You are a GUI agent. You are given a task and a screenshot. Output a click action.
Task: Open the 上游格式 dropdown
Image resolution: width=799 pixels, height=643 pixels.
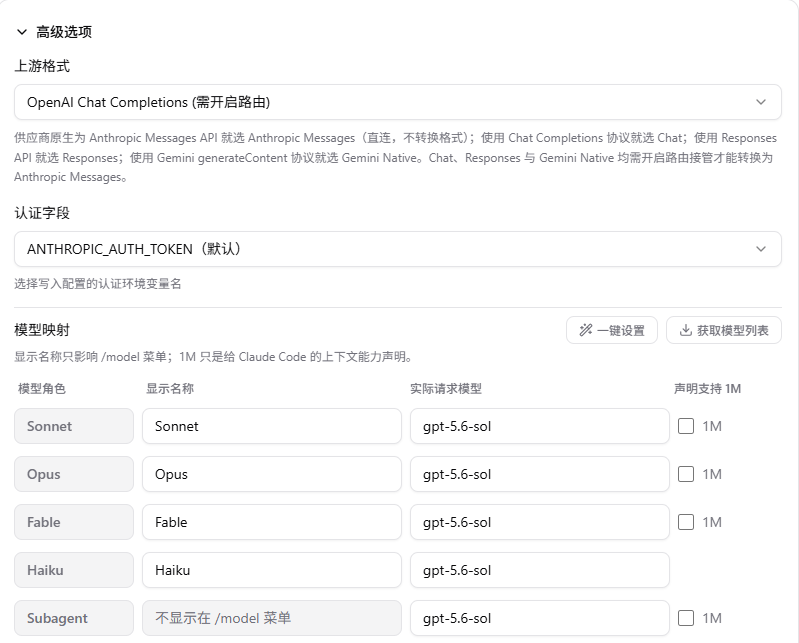click(397, 102)
